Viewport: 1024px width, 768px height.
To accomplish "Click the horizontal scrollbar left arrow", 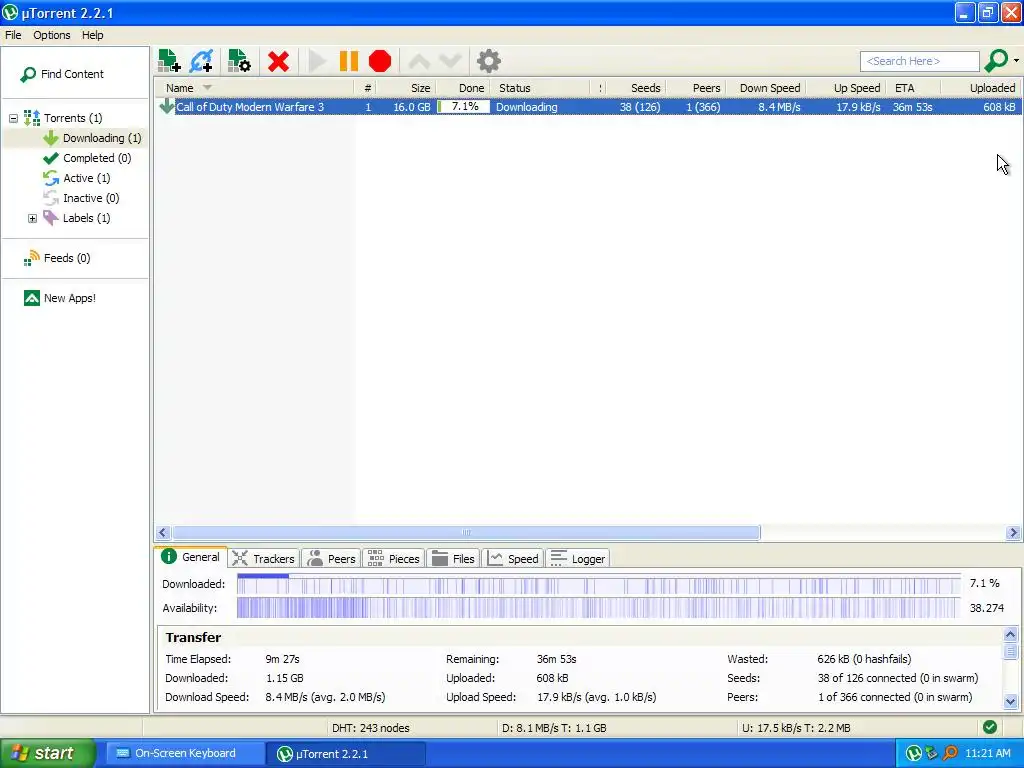I will [163, 533].
